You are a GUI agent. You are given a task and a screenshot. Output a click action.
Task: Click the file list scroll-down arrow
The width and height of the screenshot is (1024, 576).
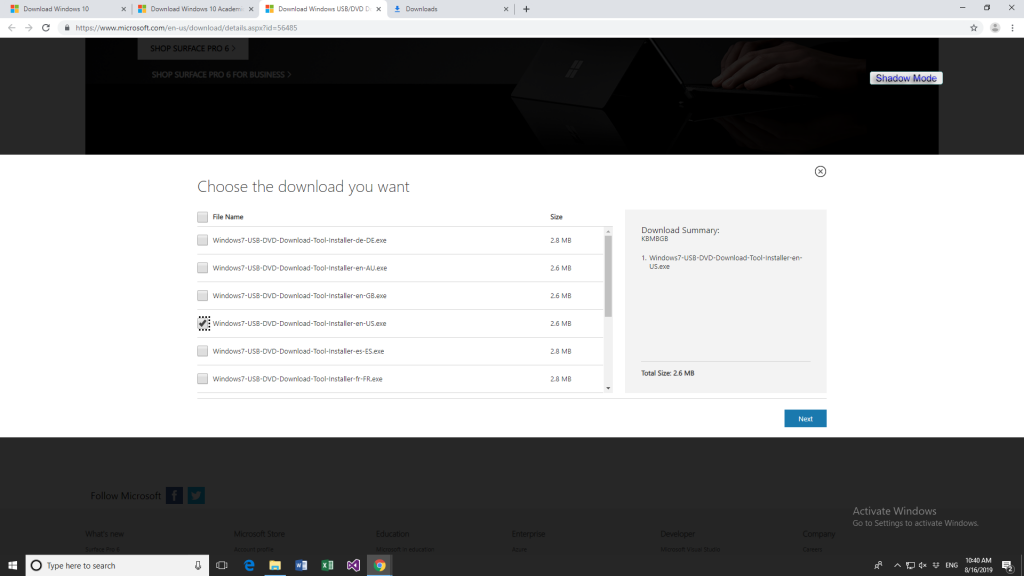[608, 388]
